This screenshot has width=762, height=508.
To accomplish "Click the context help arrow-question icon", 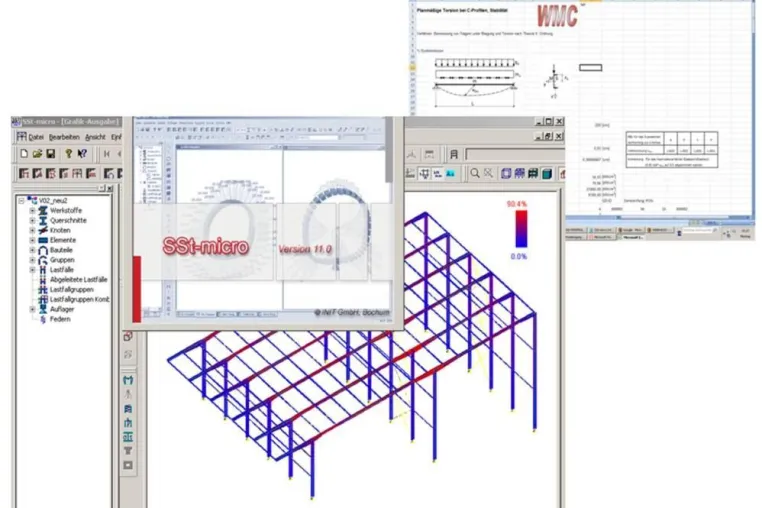I will coord(82,154).
